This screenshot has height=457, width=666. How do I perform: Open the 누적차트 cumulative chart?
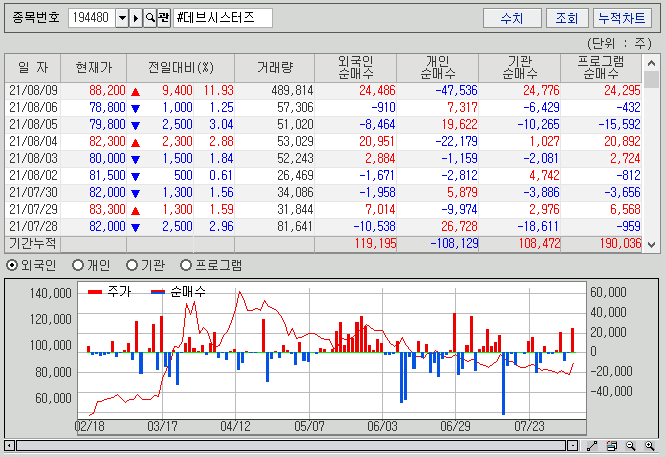click(x=622, y=18)
